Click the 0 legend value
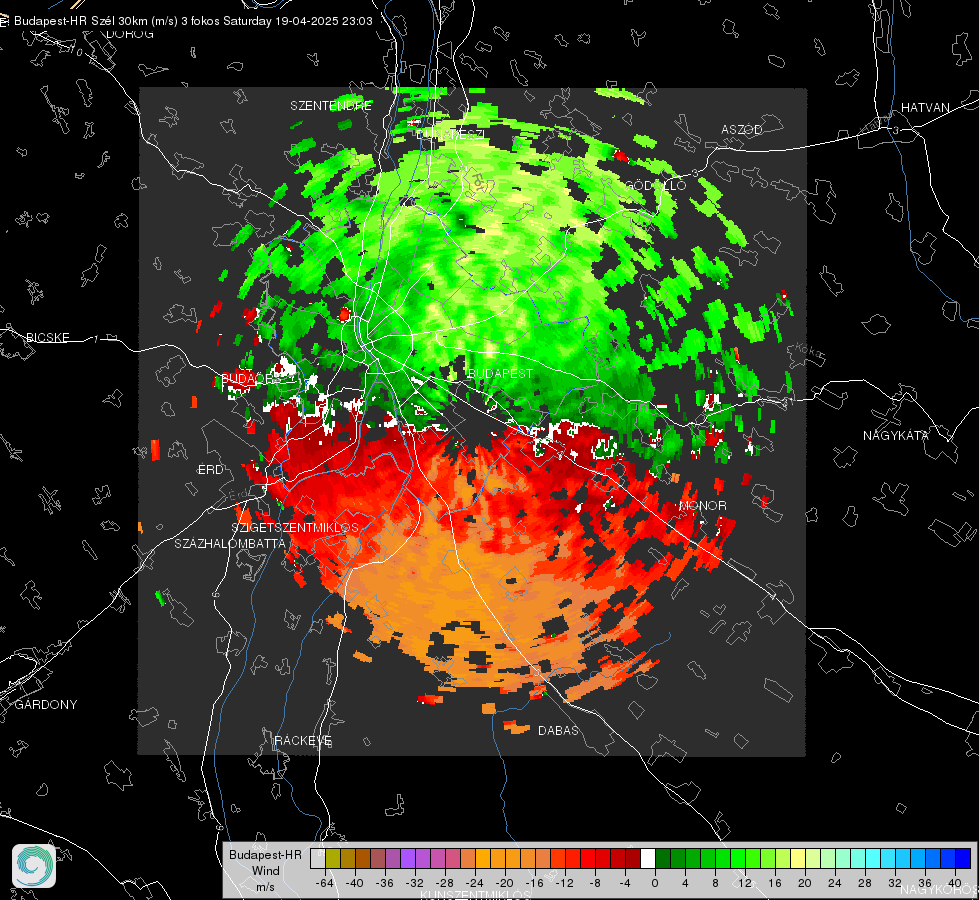979x900 pixels. click(x=655, y=883)
